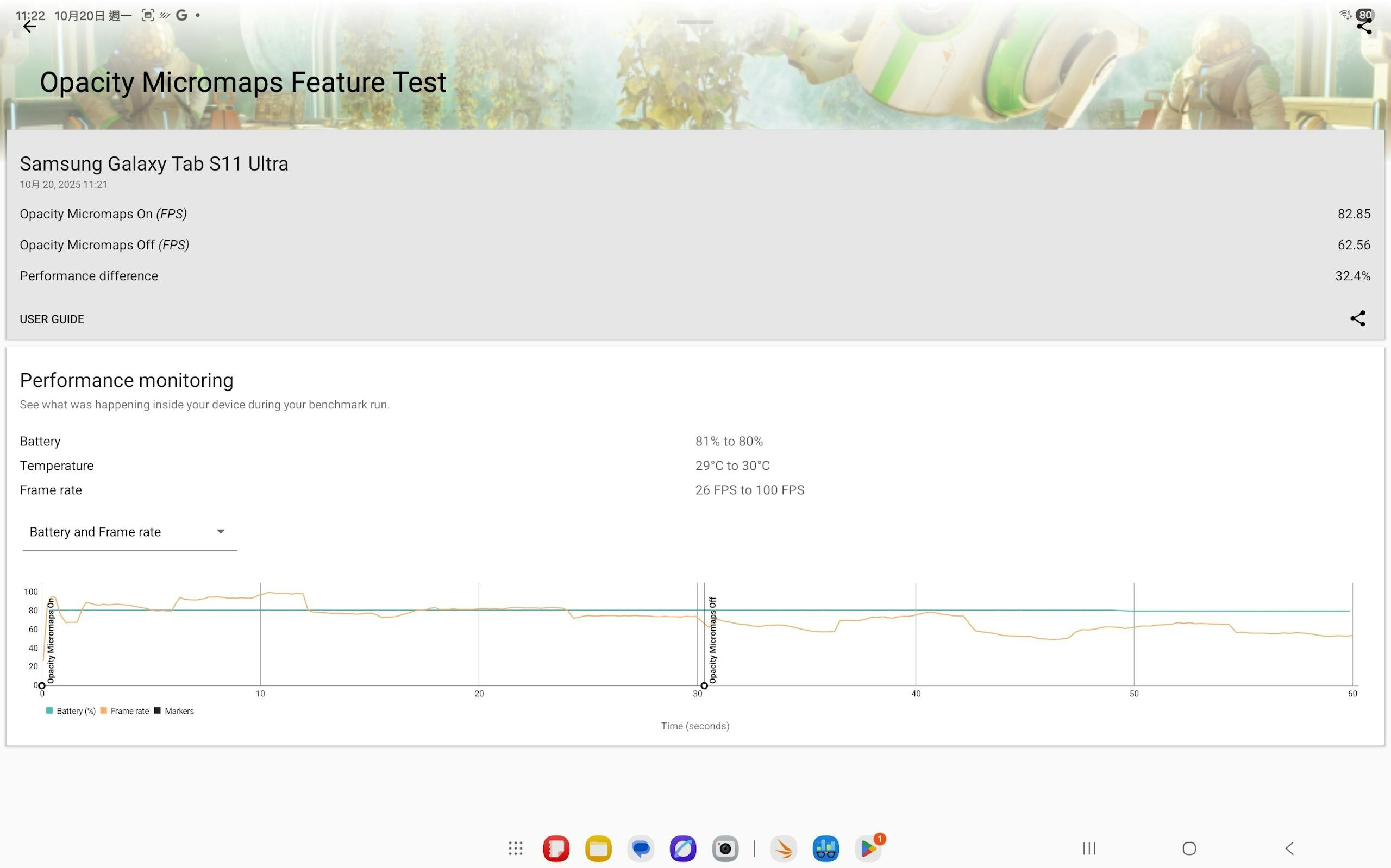
Task: Open the yellow My Files app
Action: pyautogui.click(x=598, y=848)
